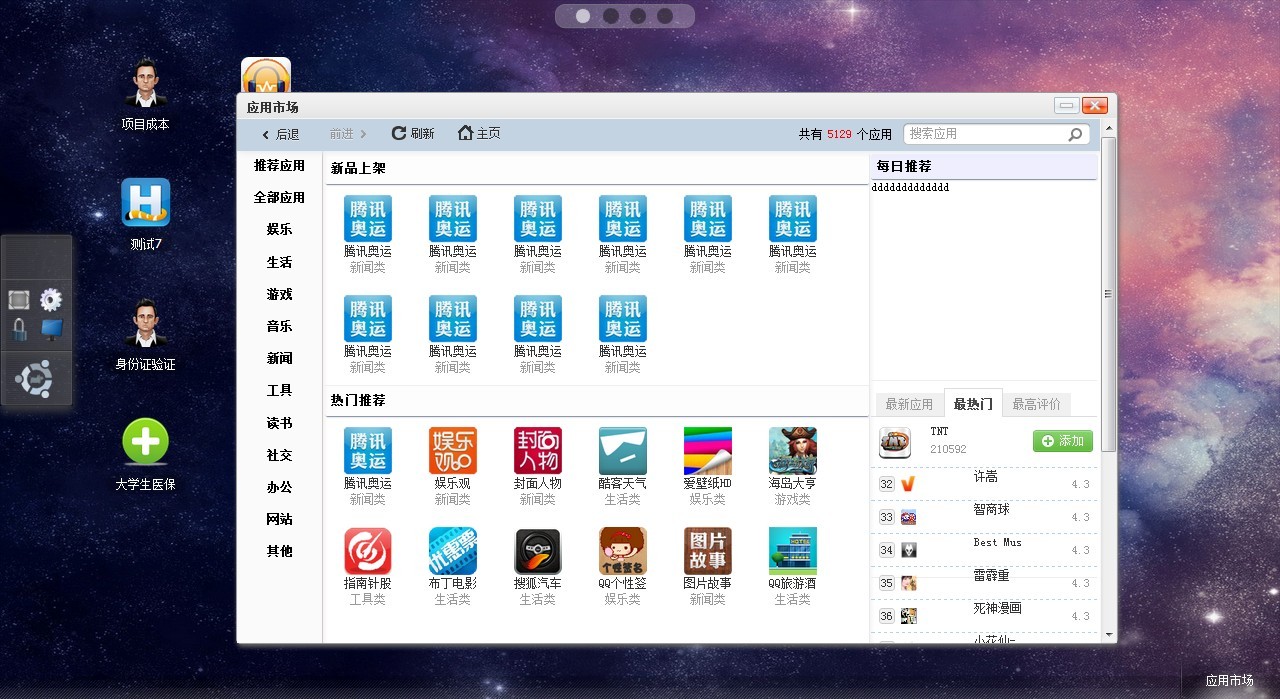Select the 生活 category
This screenshot has width=1280, height=699.
pyautogui.click(x=279, y=262)
